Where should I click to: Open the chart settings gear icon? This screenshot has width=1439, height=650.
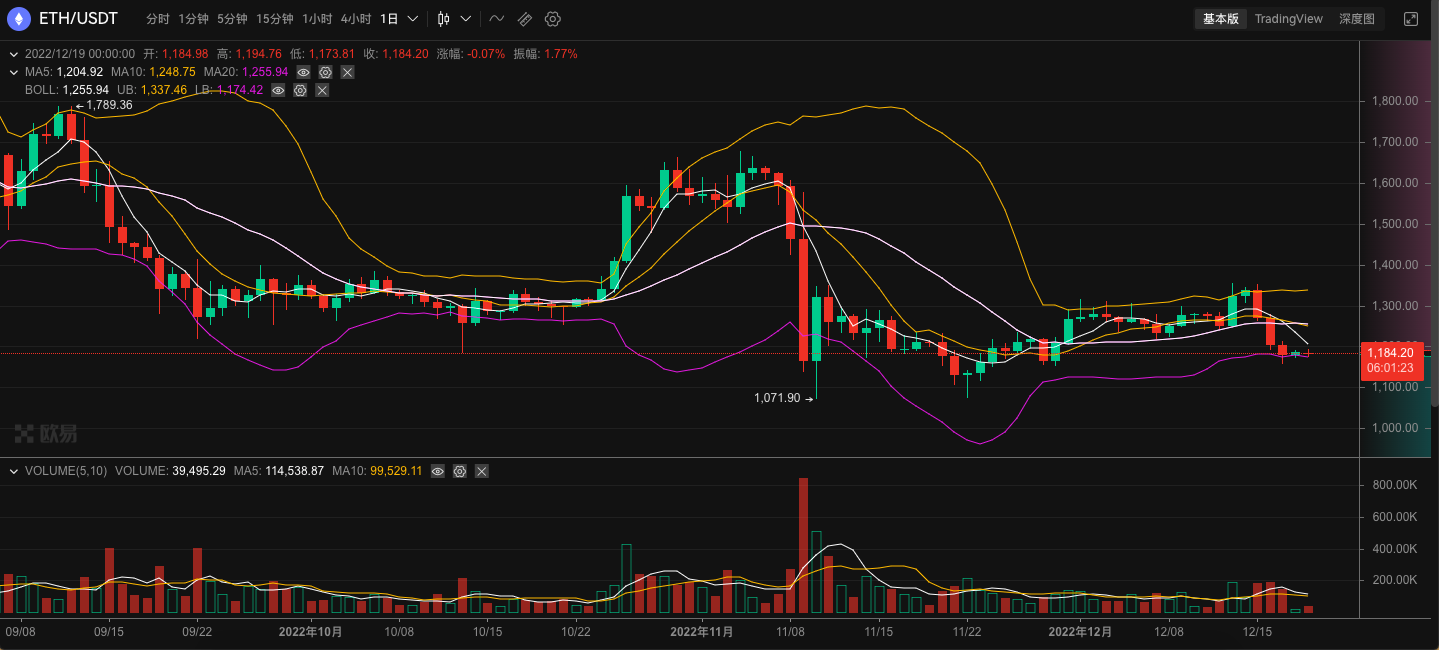553,18
